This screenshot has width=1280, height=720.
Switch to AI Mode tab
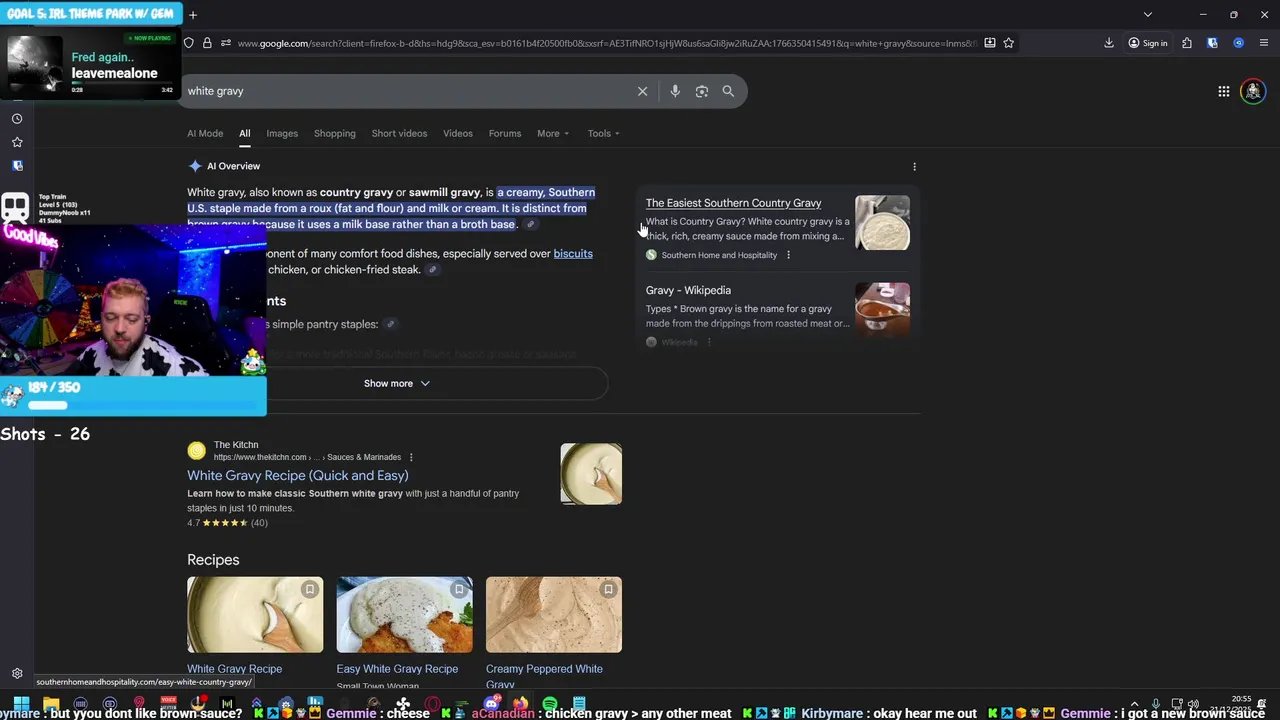[x=205, y=133]
